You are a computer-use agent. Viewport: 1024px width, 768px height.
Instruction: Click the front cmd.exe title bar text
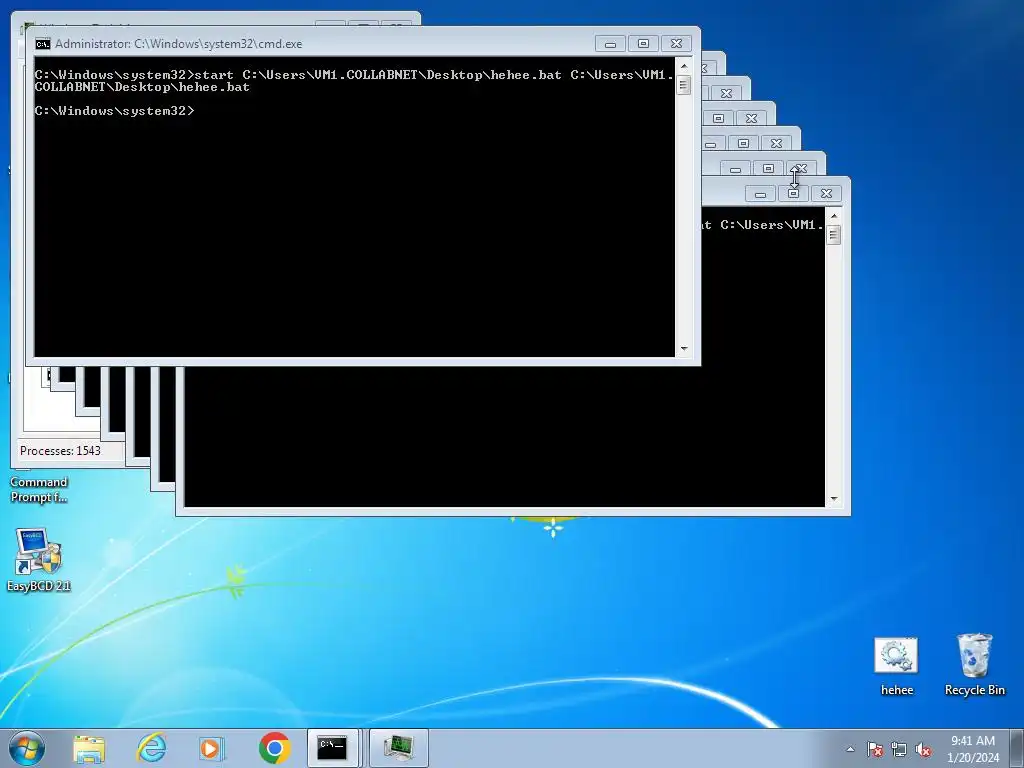(178, 44)
